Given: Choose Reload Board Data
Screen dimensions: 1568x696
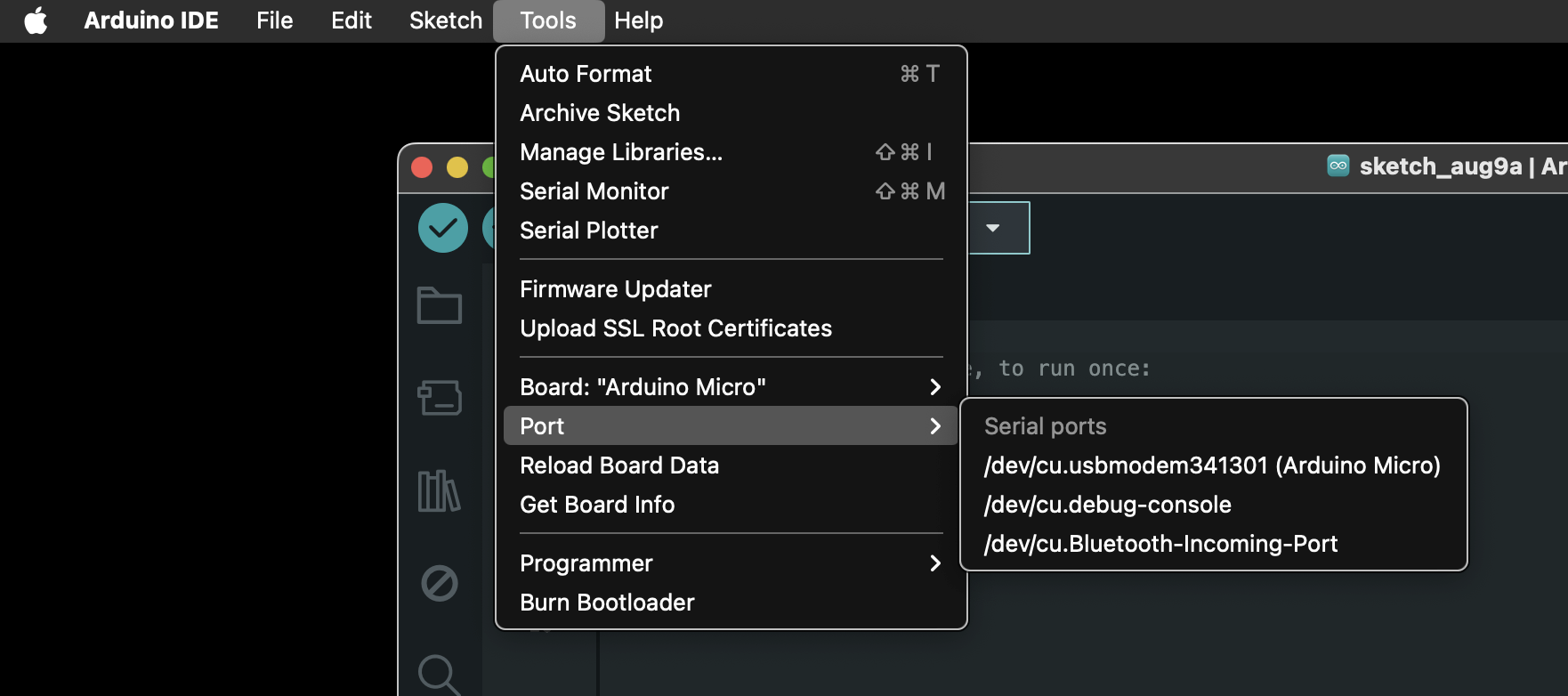Looking at the screenshot, I should [x=731, y=465].
